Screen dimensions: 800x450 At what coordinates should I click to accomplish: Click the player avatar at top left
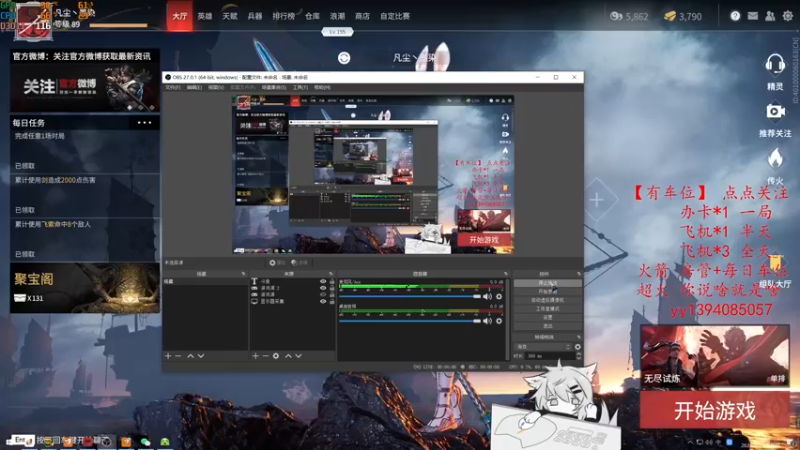(33, 23)
